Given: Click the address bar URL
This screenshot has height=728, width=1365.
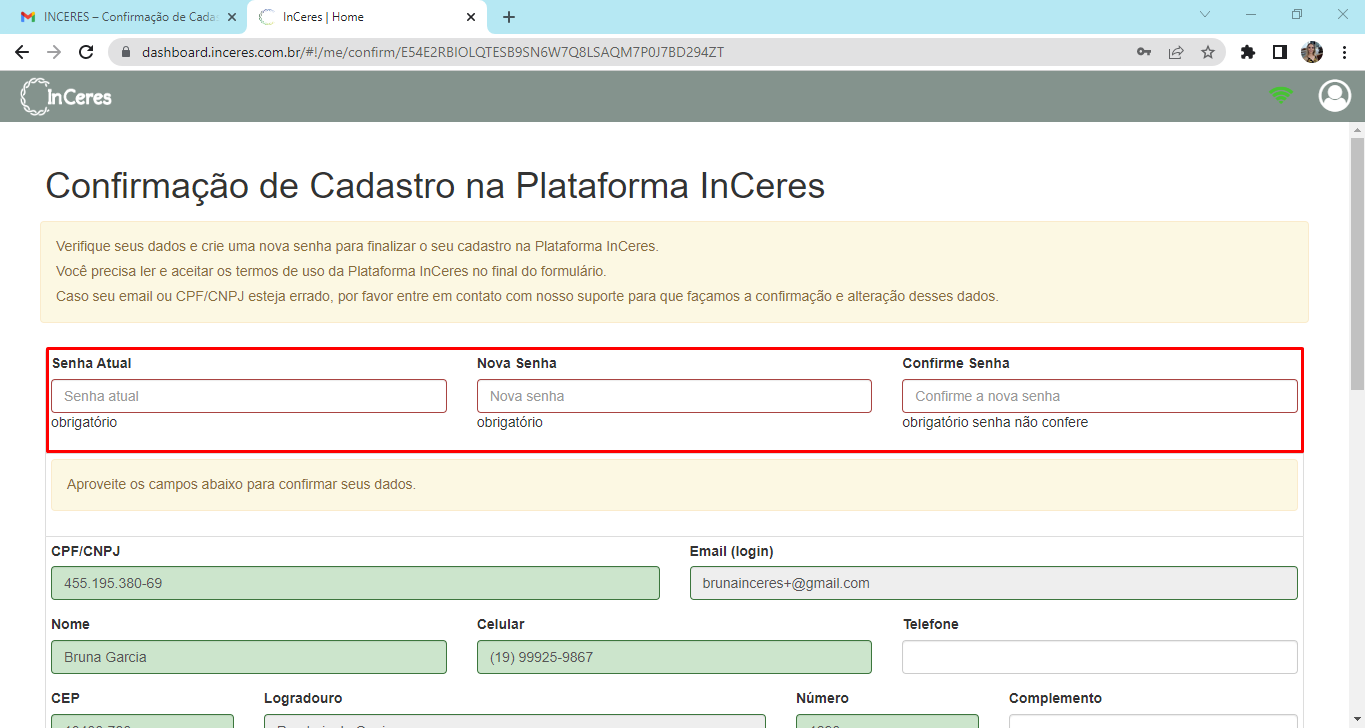Looking at the screenshot, I should pos(432,52).
